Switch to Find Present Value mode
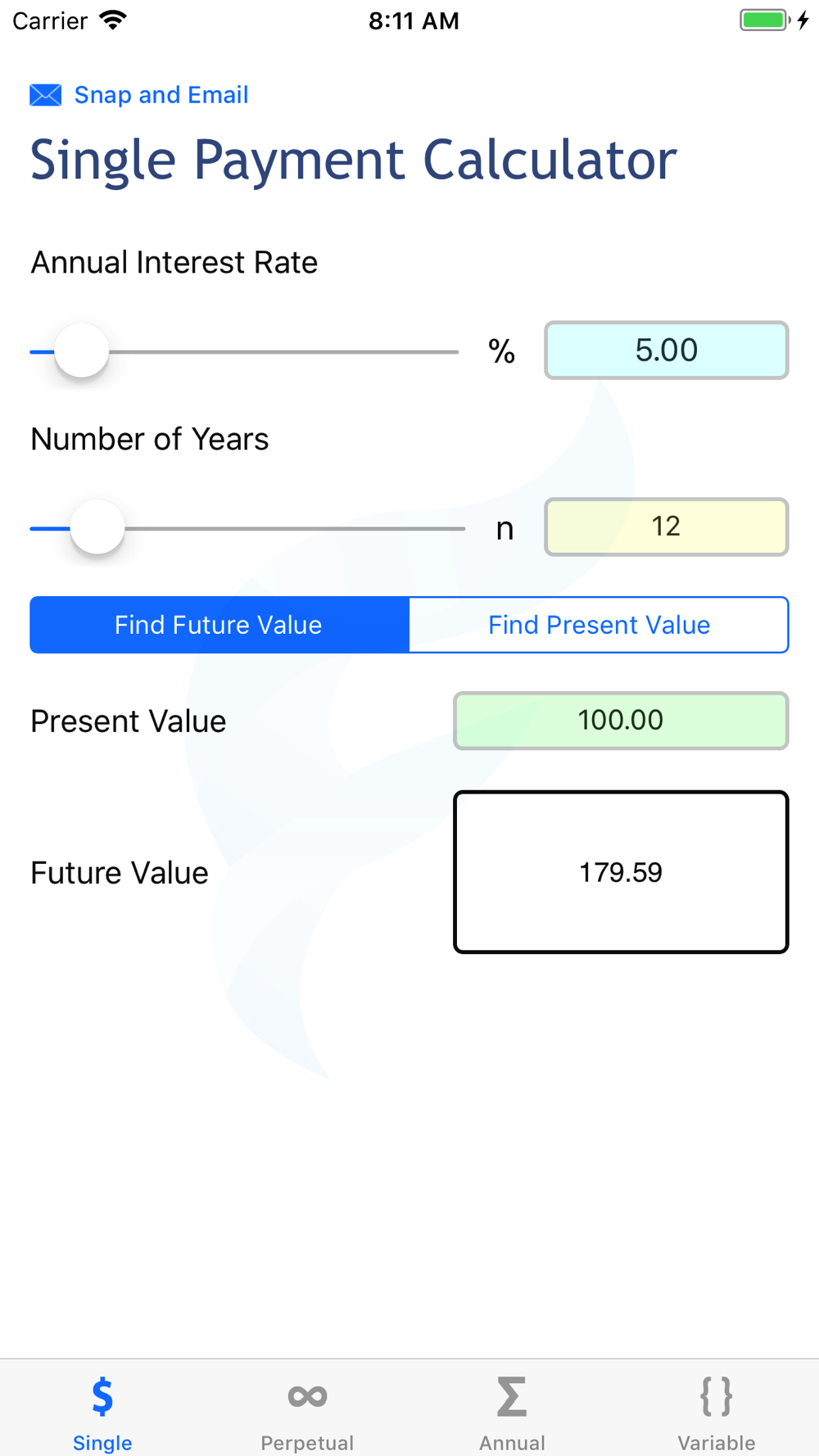Screen dimensions: 819x1456 tap(599, 625)
